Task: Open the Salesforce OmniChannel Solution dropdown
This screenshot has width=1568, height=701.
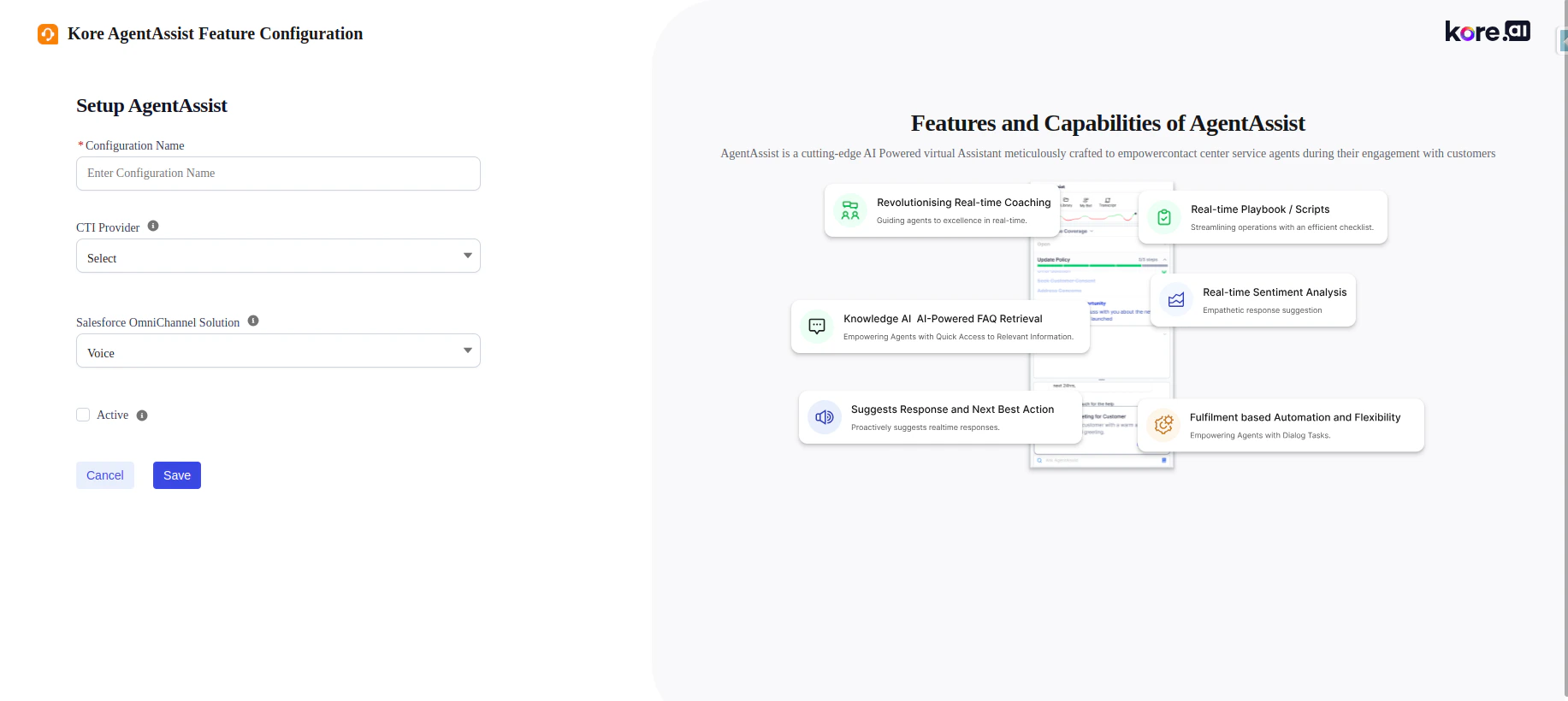Action: pyautogui.click(x=277, y=350)
